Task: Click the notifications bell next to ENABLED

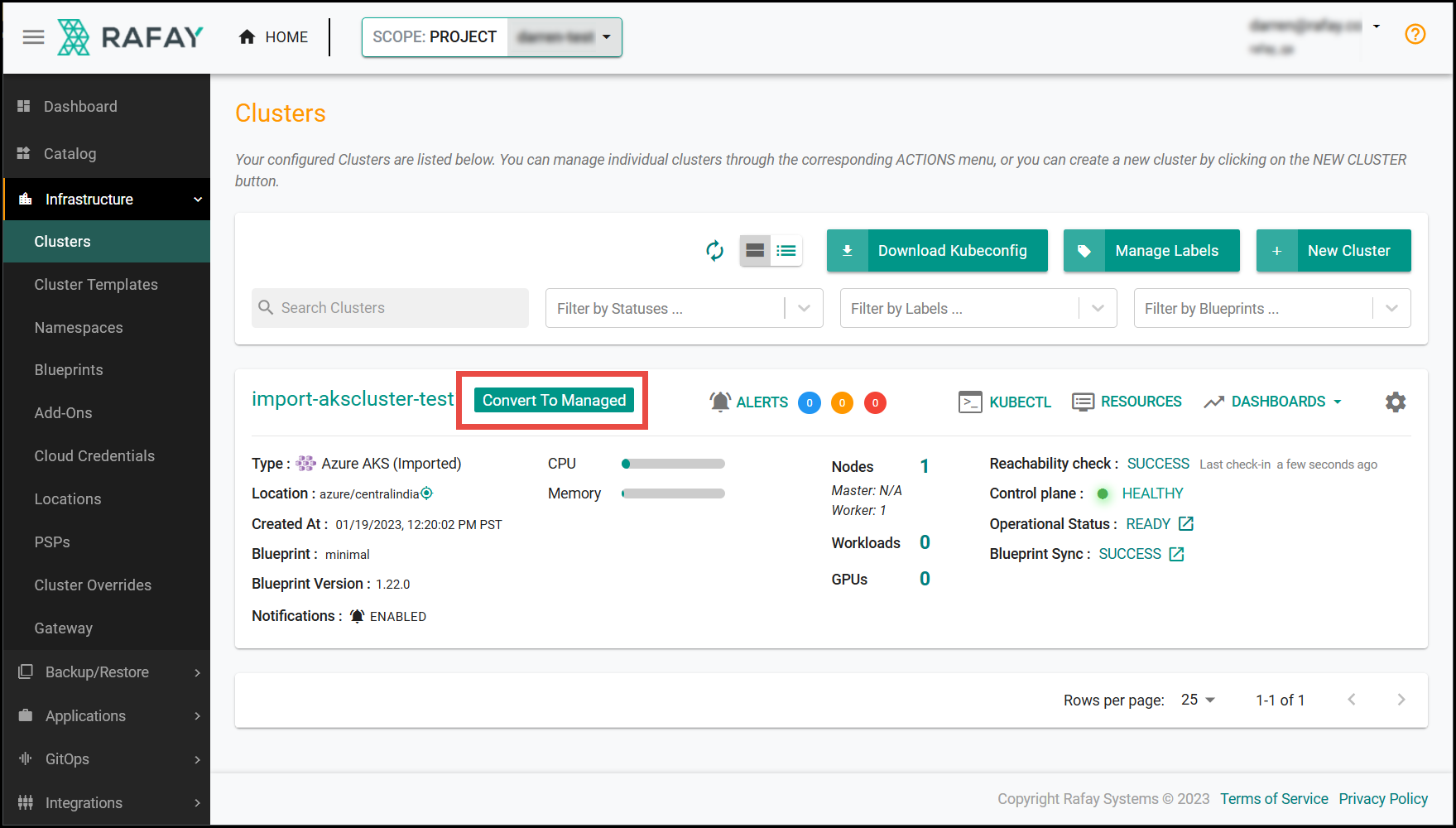Action: [357, 616]
